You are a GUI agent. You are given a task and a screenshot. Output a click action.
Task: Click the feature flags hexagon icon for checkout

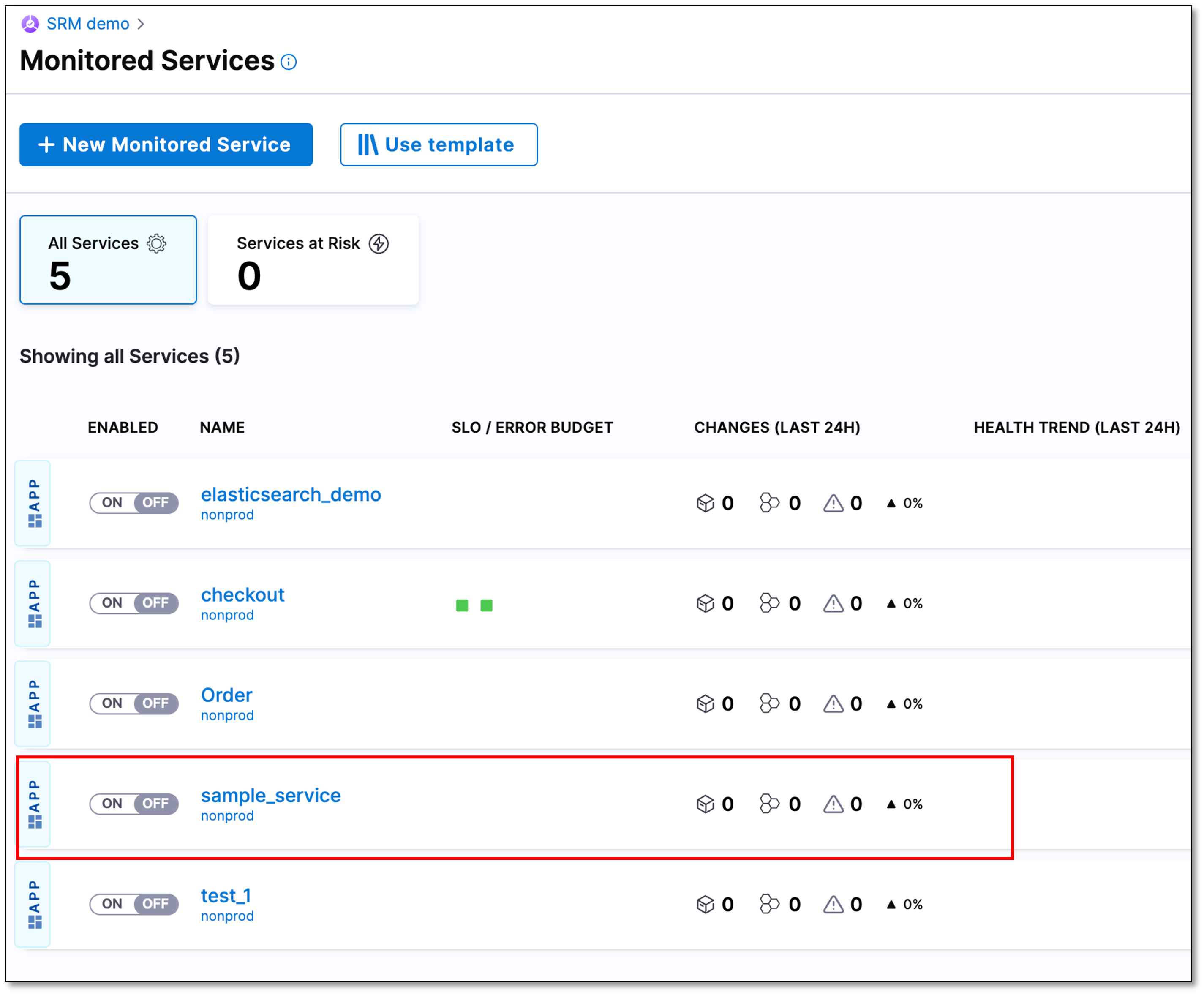click(x=770, y=603)
